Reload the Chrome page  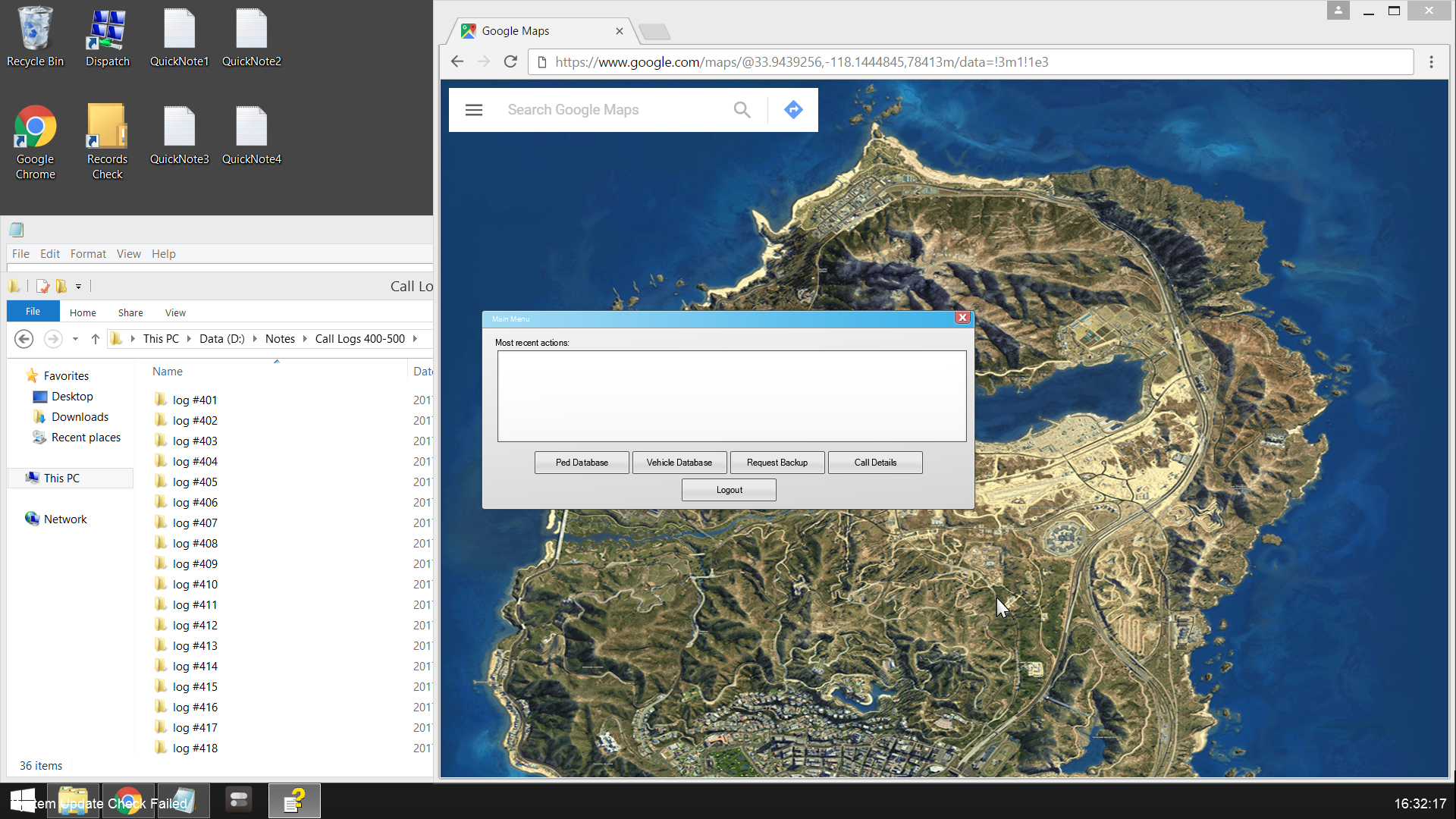point(510,62)
